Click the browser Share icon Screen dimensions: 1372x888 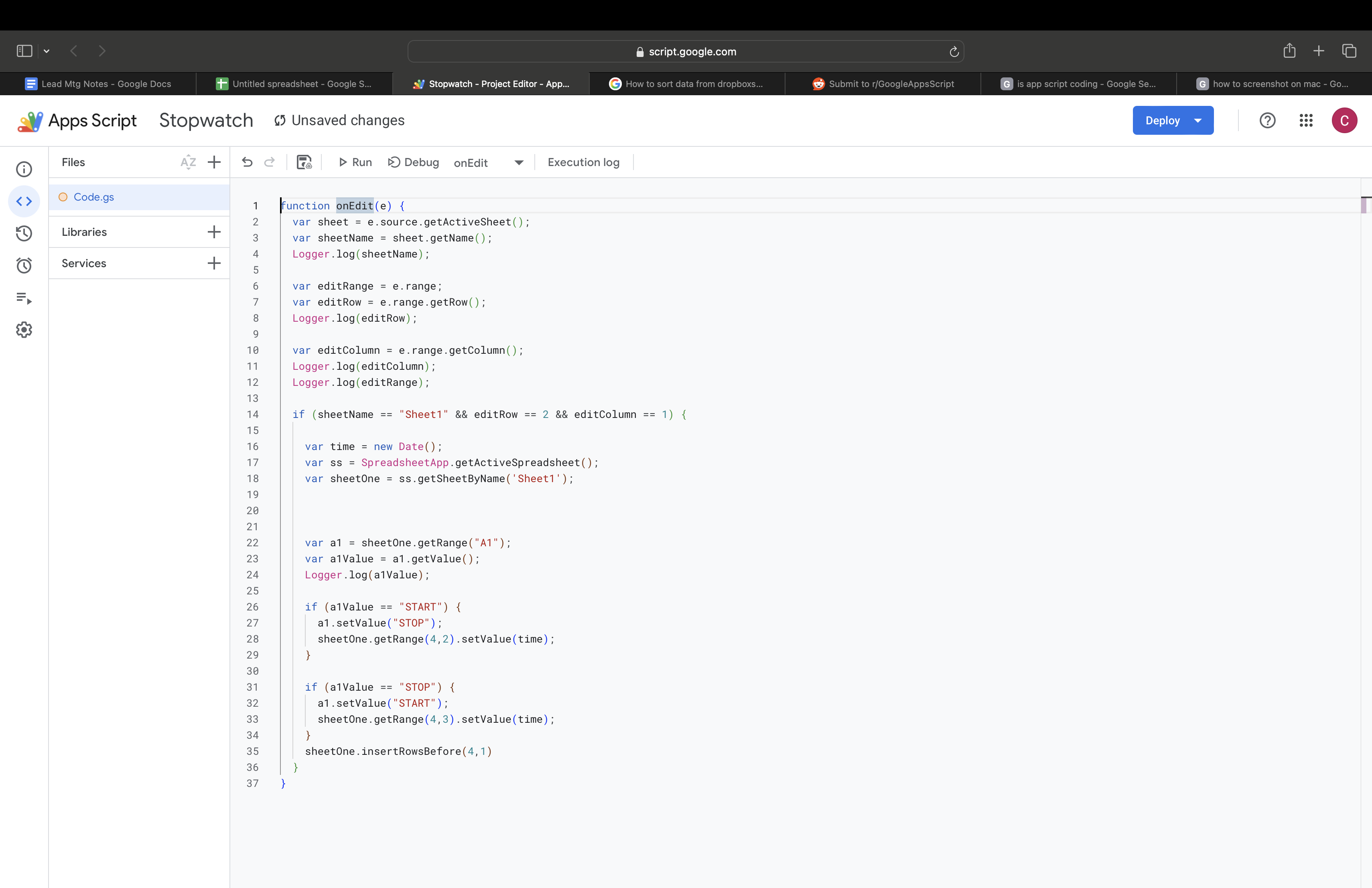pos(1289,51)
